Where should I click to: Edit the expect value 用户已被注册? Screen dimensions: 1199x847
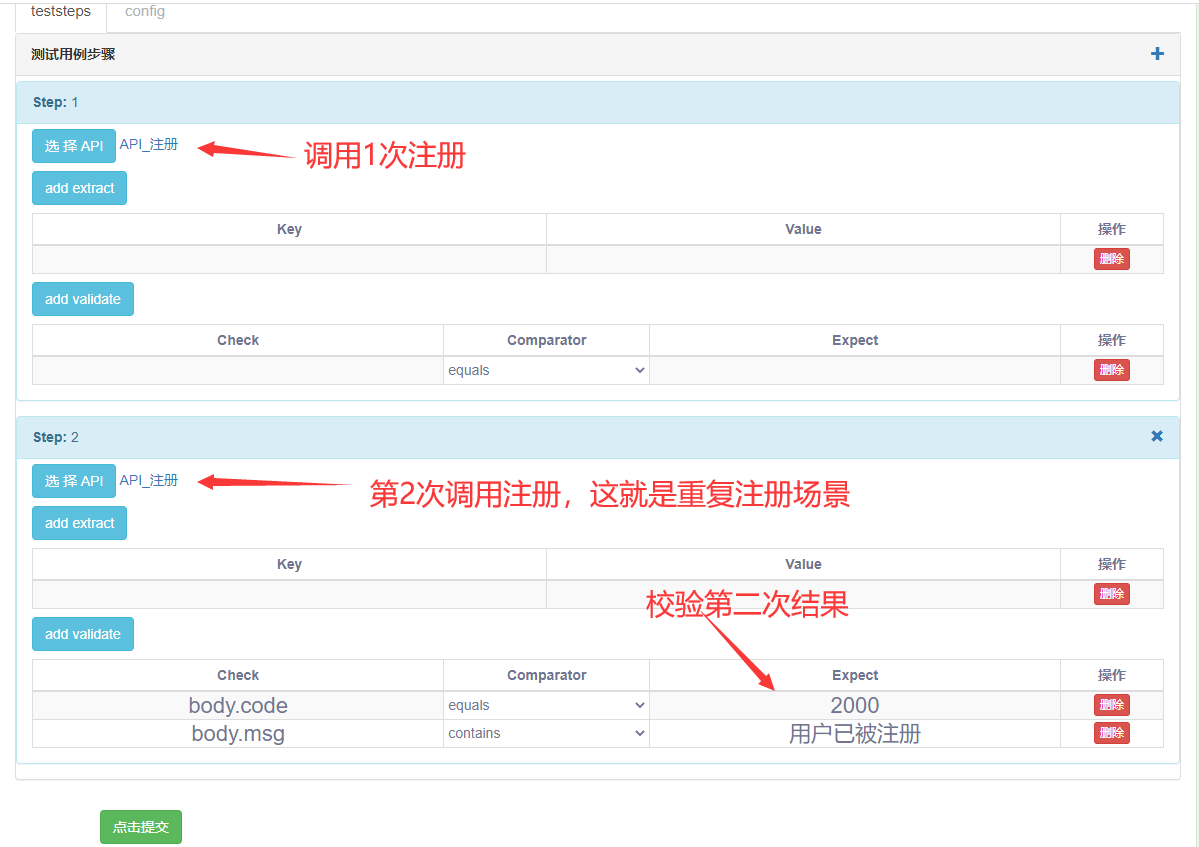[855, 733]
